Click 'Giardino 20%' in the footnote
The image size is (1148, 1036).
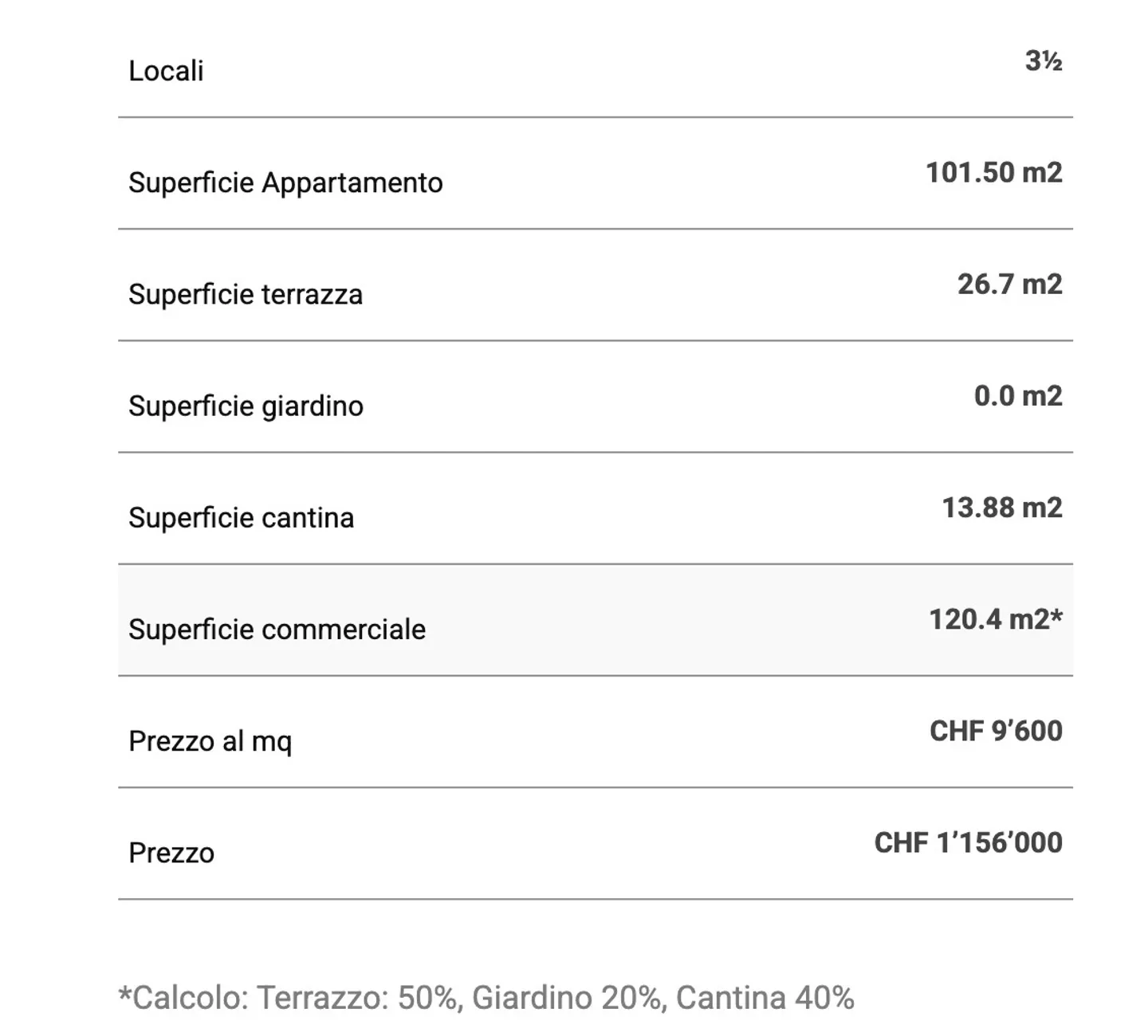click(568, 998)
